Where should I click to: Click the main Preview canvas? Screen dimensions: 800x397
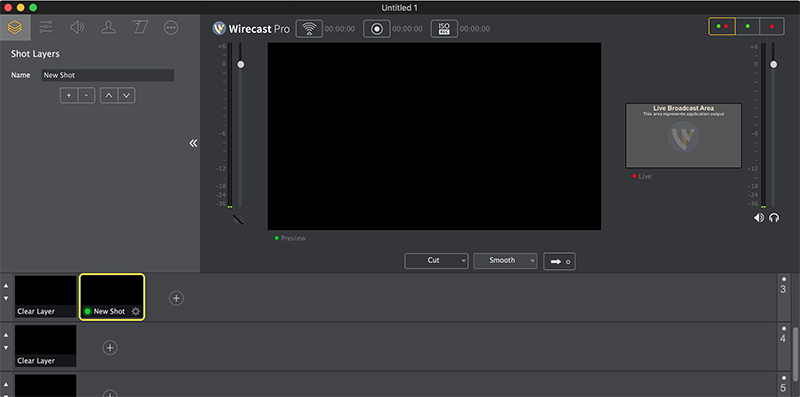pyautogui.click(x=434, y=136)
